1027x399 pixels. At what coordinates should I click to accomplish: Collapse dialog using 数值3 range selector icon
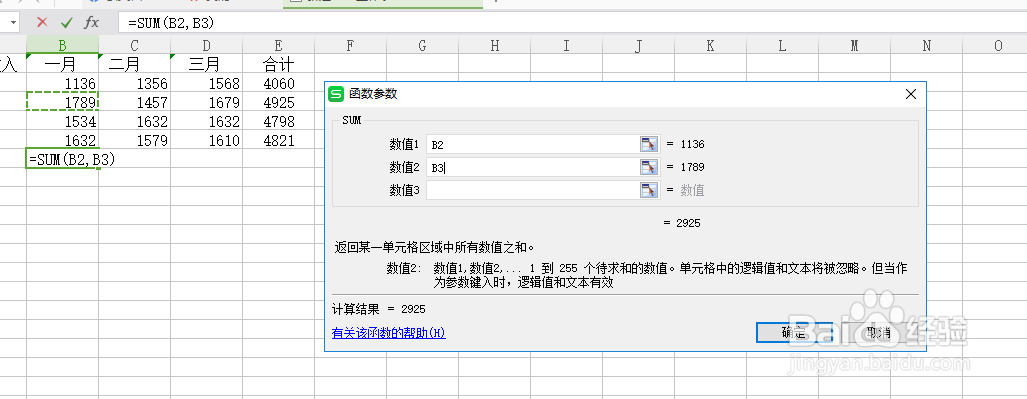[648, 190]
